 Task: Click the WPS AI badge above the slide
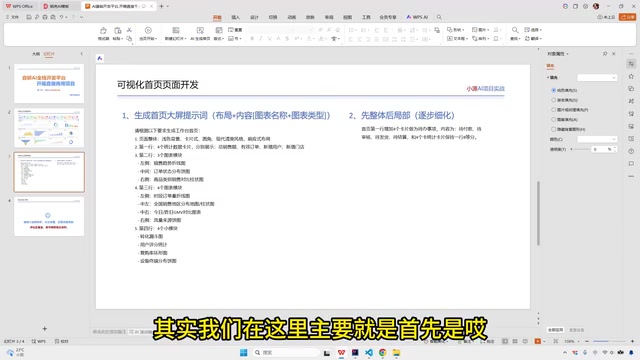click(x=100, y=58)
